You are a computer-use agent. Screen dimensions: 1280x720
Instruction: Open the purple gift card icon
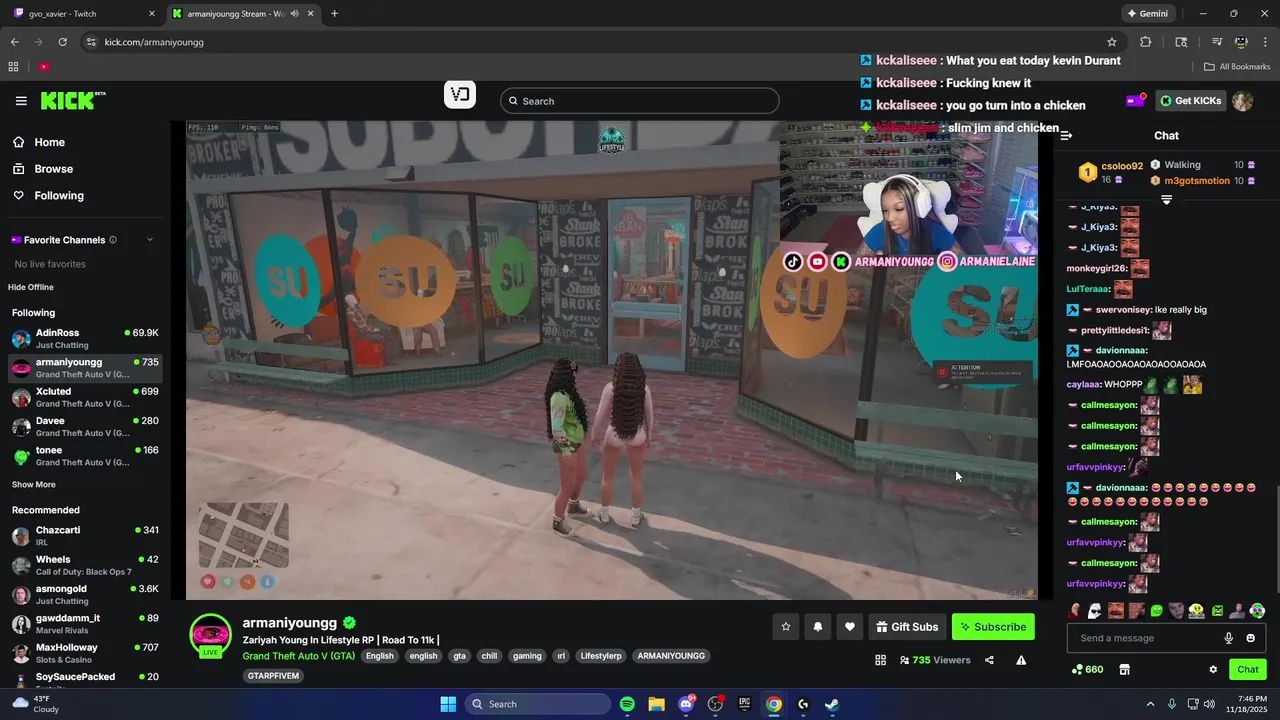pyautogui.click(x=1135, y=101)
